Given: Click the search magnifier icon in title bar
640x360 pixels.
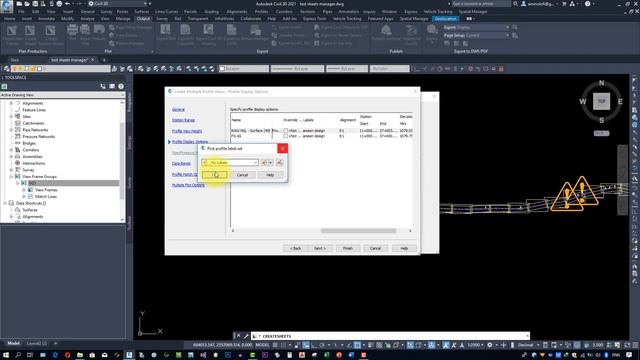Looking at the screenshot, I should pyautogui.click(x=516, y=4).
